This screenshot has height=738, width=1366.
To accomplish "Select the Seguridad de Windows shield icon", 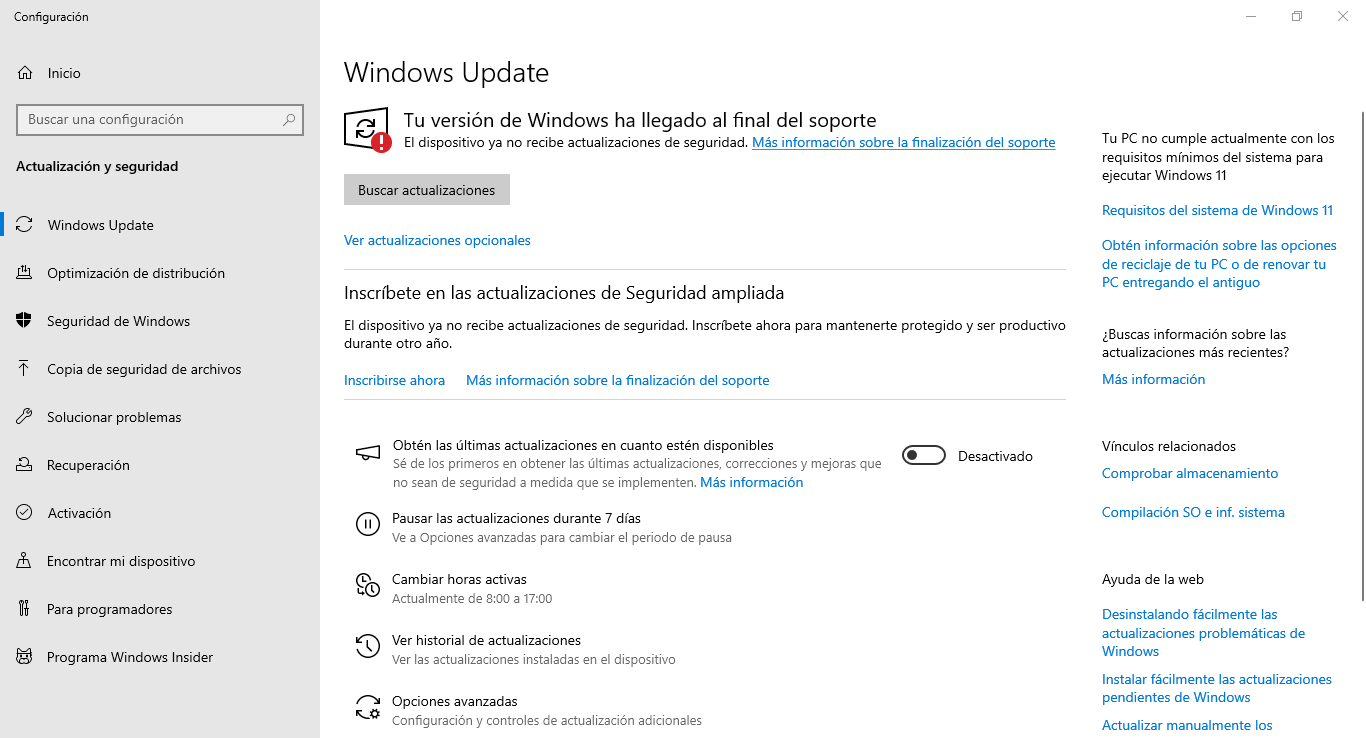I will [25, 321].
